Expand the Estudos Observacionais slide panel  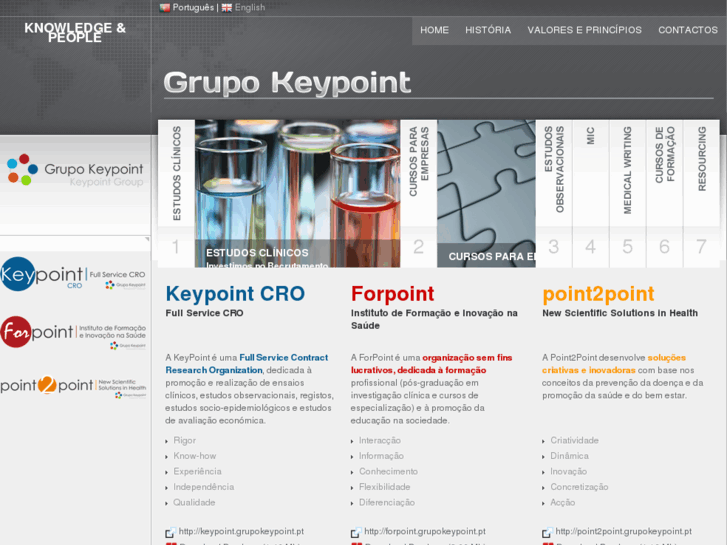[554, 193]
